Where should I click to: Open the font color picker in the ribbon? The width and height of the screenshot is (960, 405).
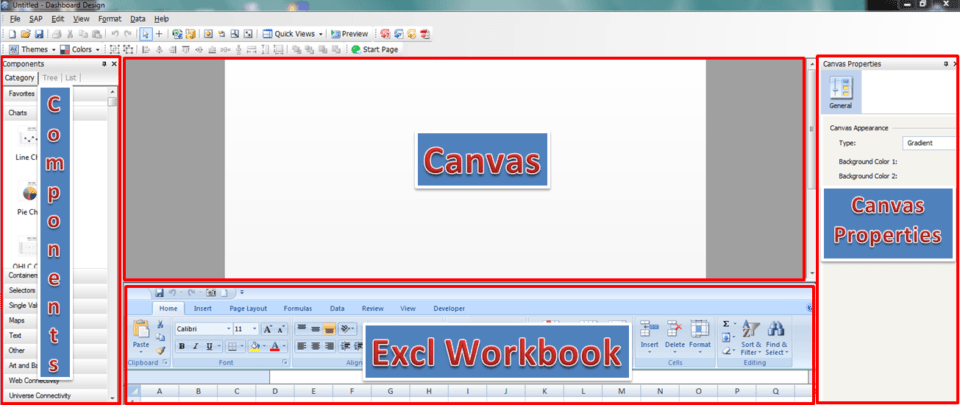pyautogui.click(x=274, y=346)
